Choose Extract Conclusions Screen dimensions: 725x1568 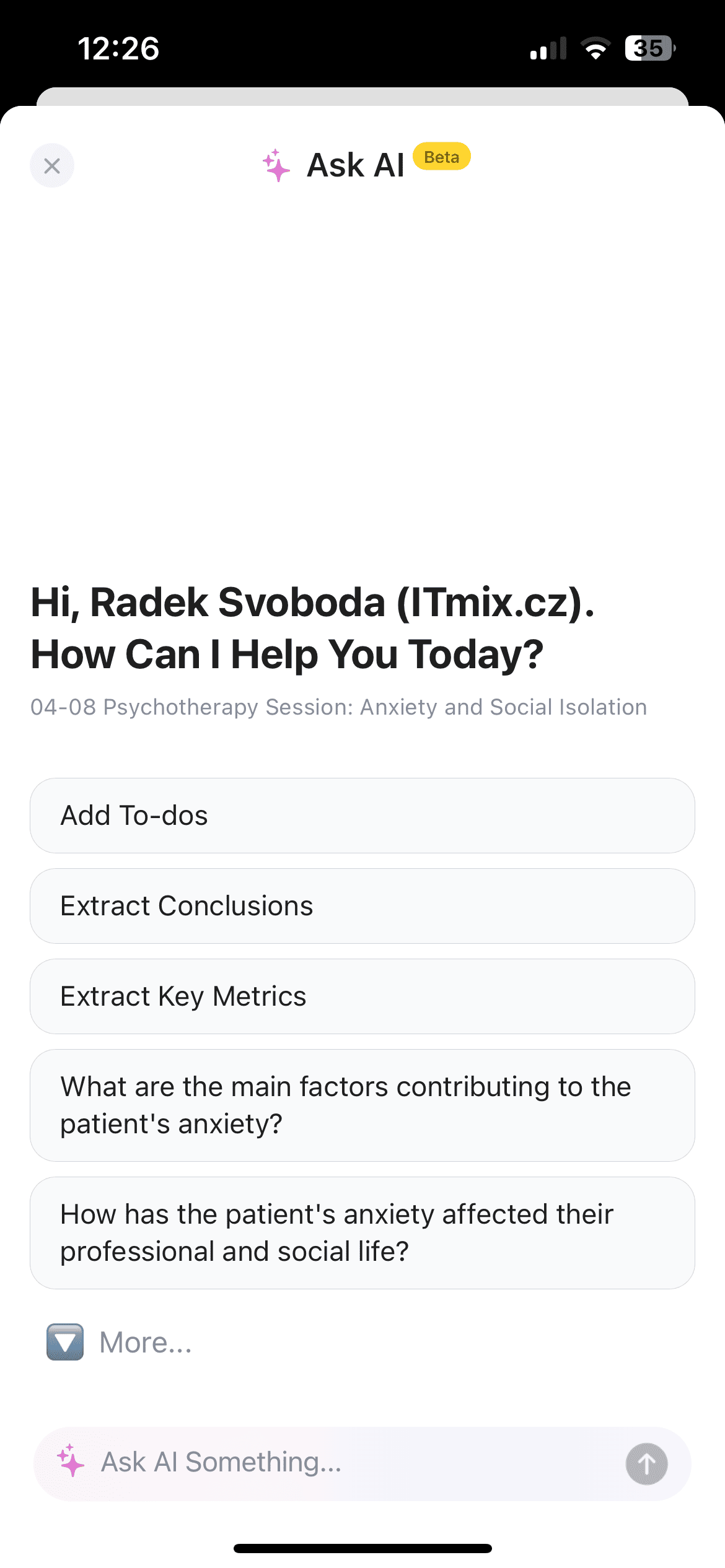pos(362,906)
